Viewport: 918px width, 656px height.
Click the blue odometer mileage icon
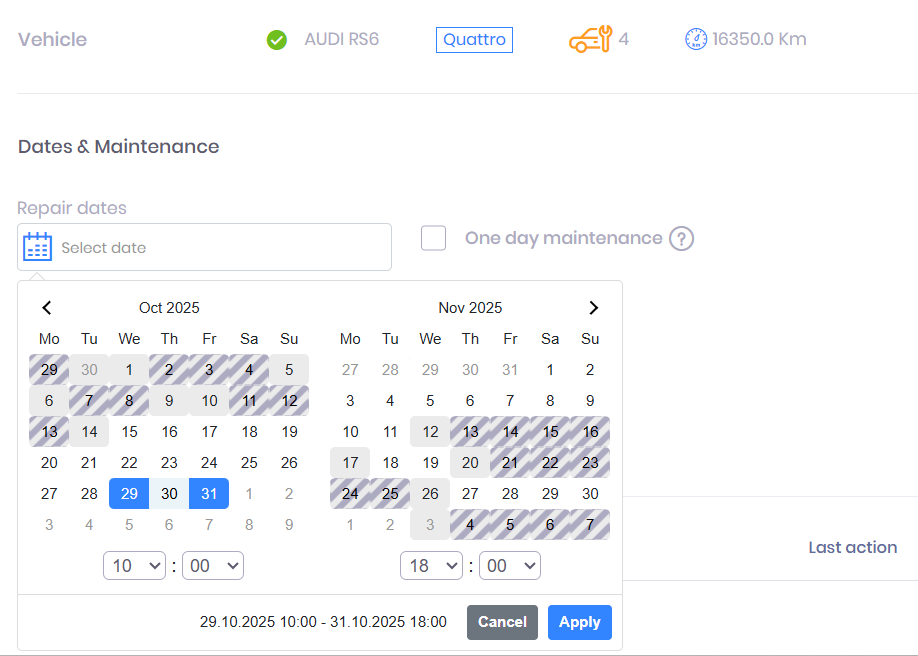pyautogui.click(x=696, y=40)
